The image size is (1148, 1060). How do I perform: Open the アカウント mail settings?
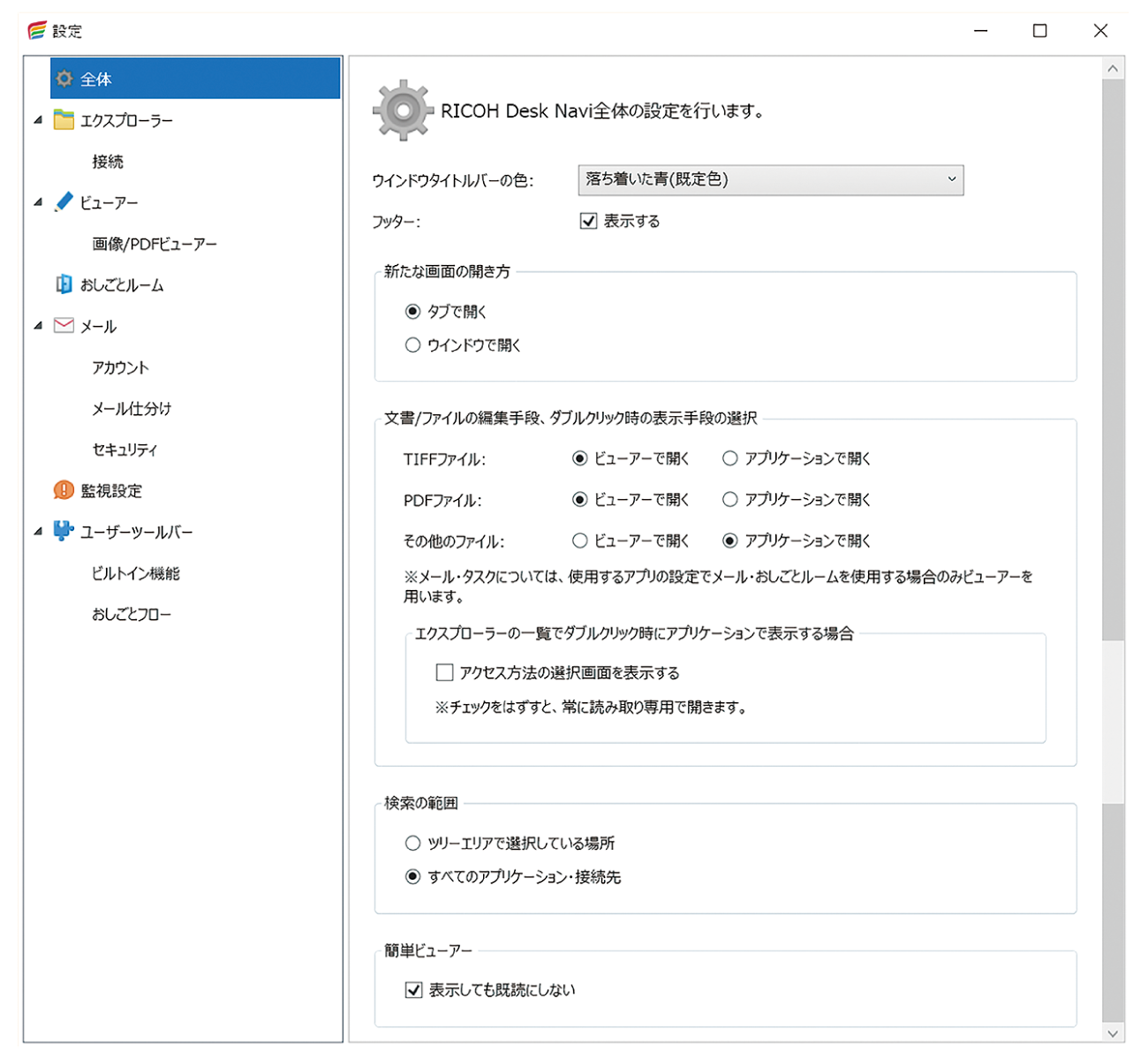121,367
